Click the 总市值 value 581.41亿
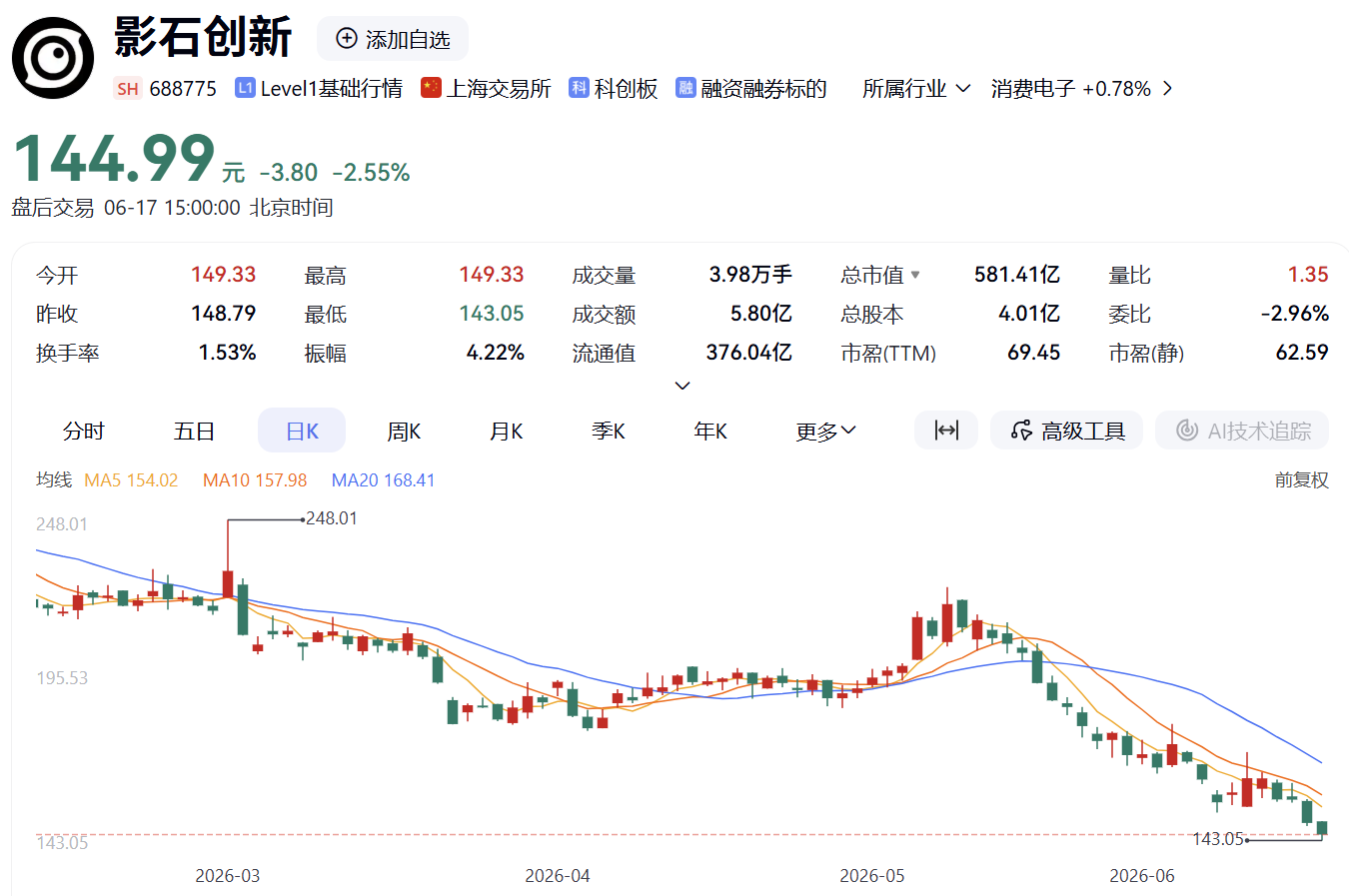The image size is (1349, 896). [x=1017, y=275]
